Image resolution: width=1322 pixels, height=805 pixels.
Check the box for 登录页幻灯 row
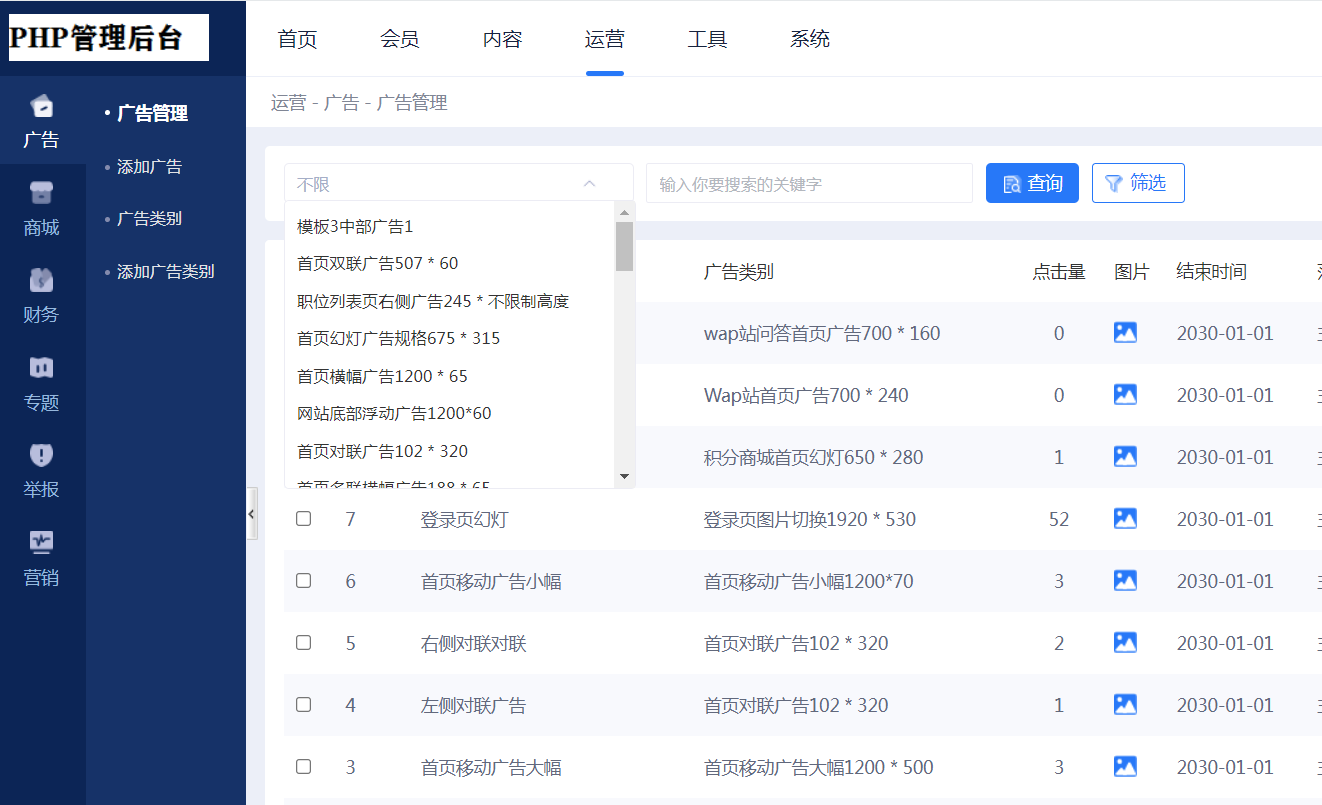(x=304, y=519)
